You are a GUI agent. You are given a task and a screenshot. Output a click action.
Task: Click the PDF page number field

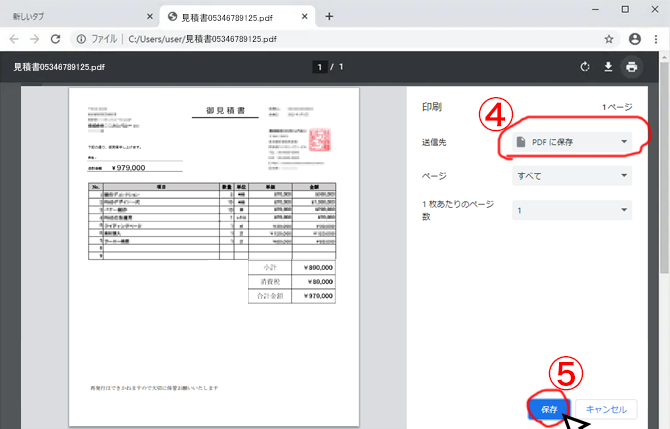point(320,67)
